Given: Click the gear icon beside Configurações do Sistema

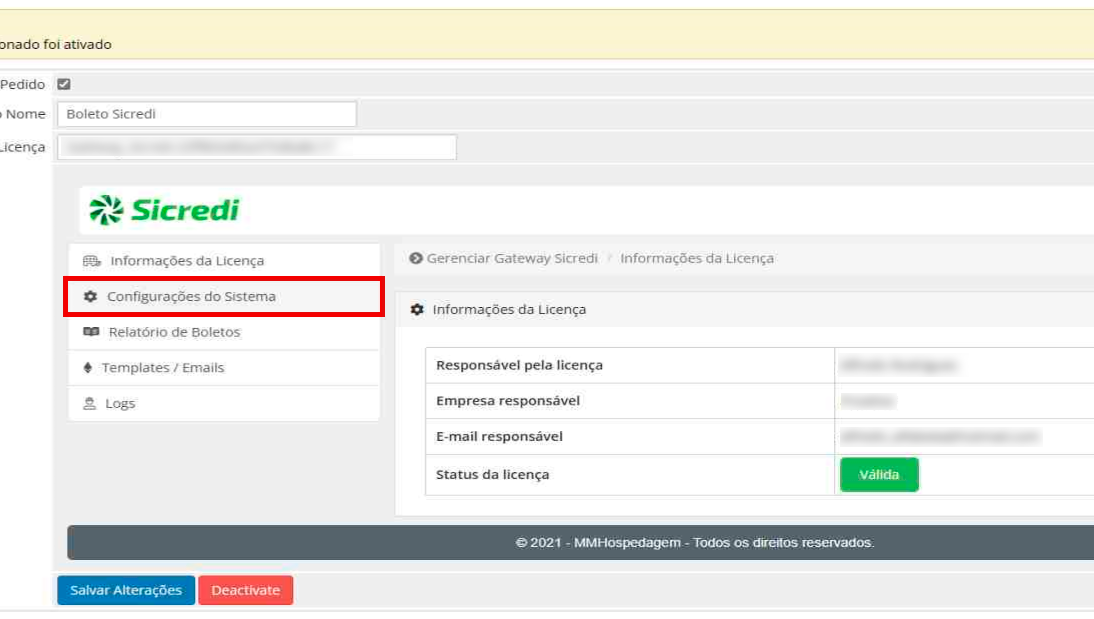Looking at the screenshot, I should tap(90, 297).
